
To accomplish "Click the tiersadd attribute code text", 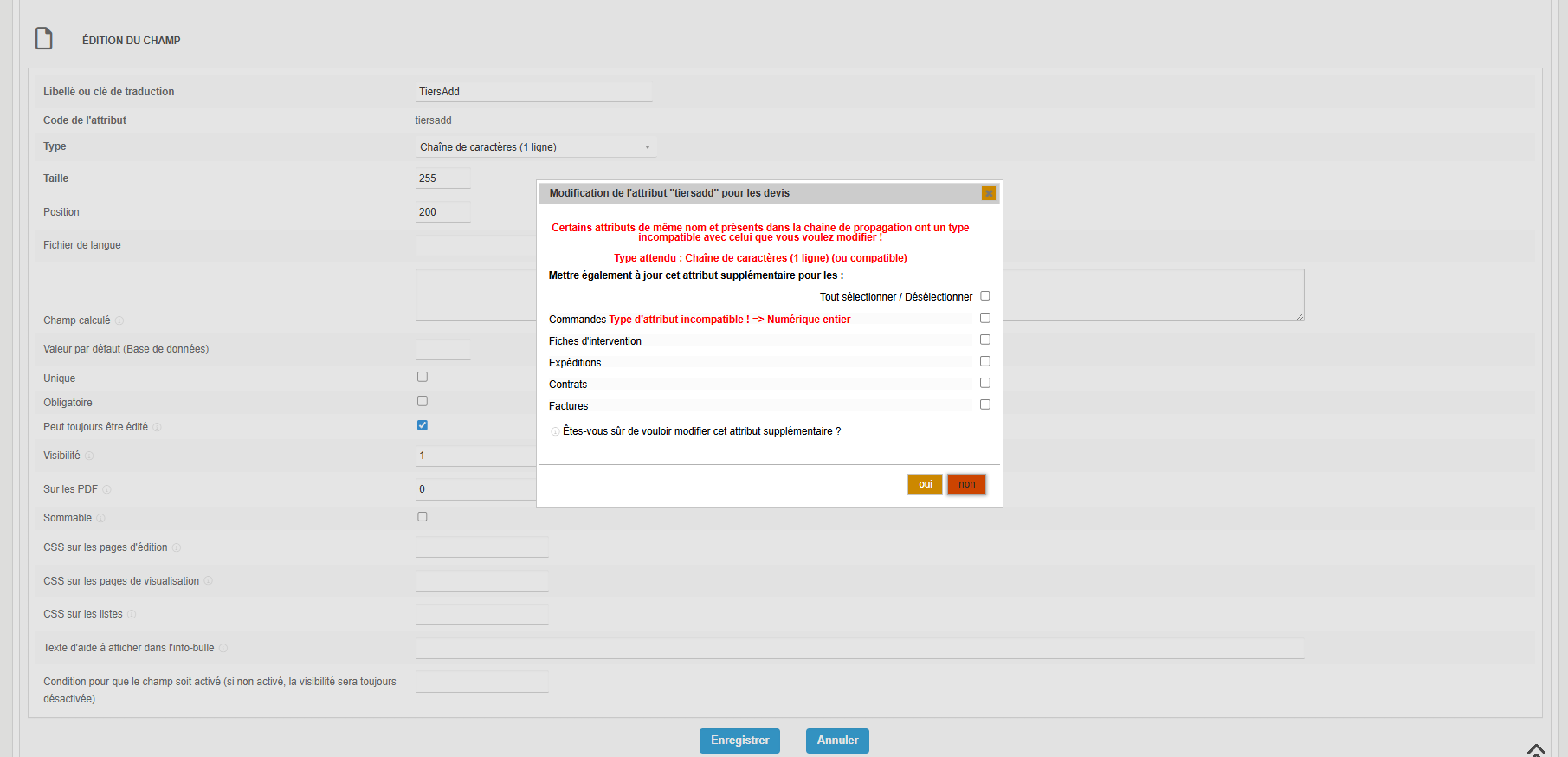I will pos(433,120).
